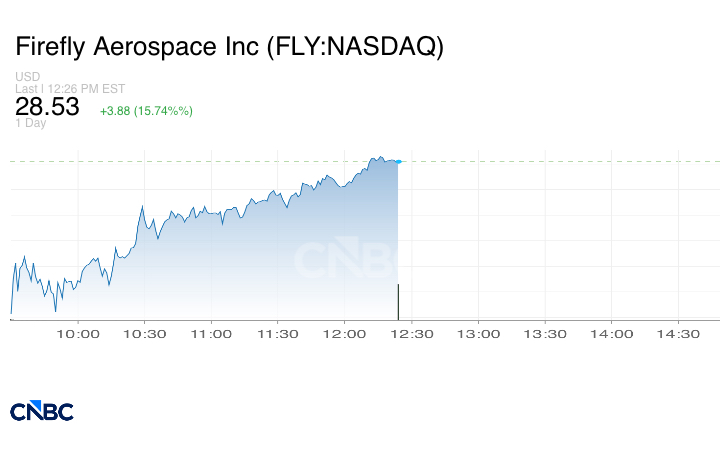Pick 14:30 on the time axis
The height and width of the screenshot is (450, 720).
(677, 334)
